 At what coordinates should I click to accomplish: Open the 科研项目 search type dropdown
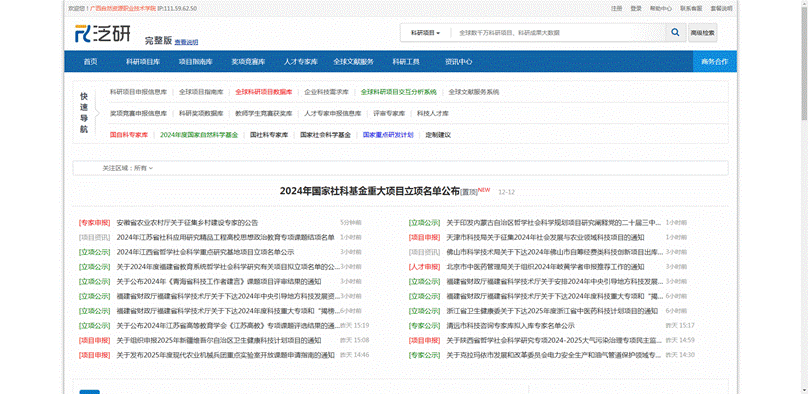click(425, 32)
